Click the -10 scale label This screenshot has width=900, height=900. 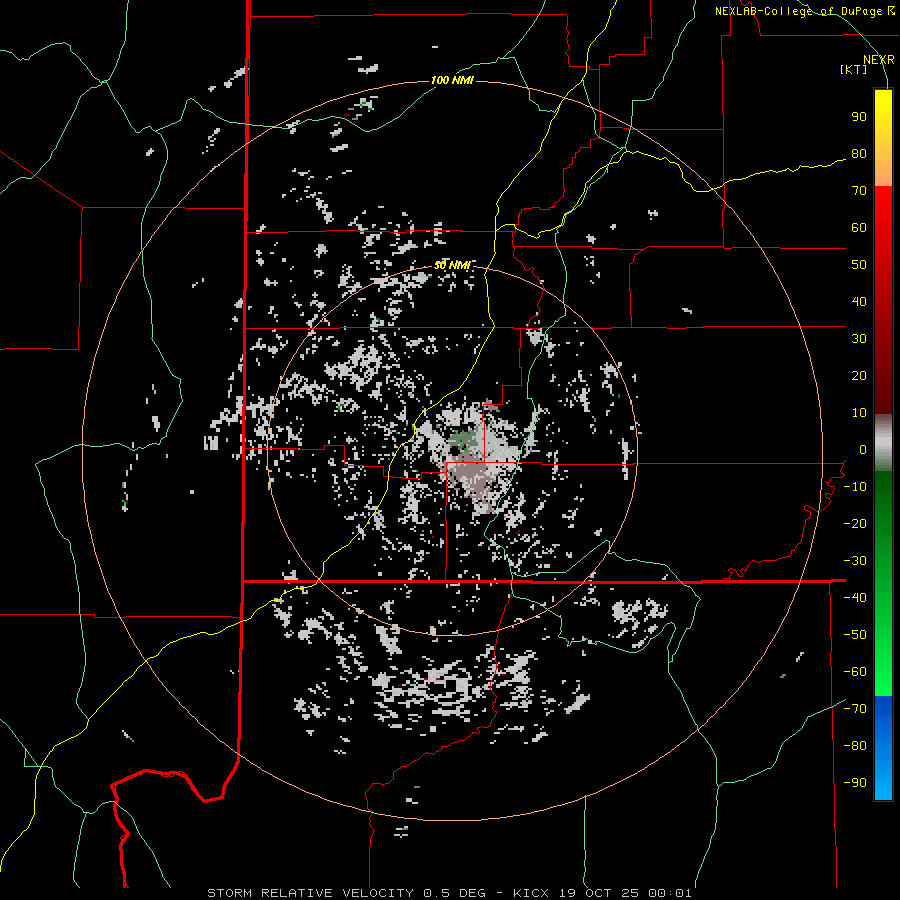[855, 487]
